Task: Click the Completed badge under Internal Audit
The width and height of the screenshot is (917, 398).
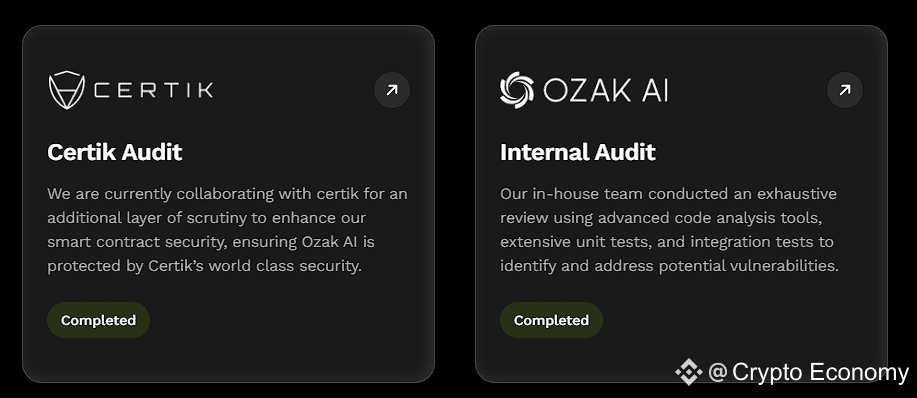Action: click(551, 320)
